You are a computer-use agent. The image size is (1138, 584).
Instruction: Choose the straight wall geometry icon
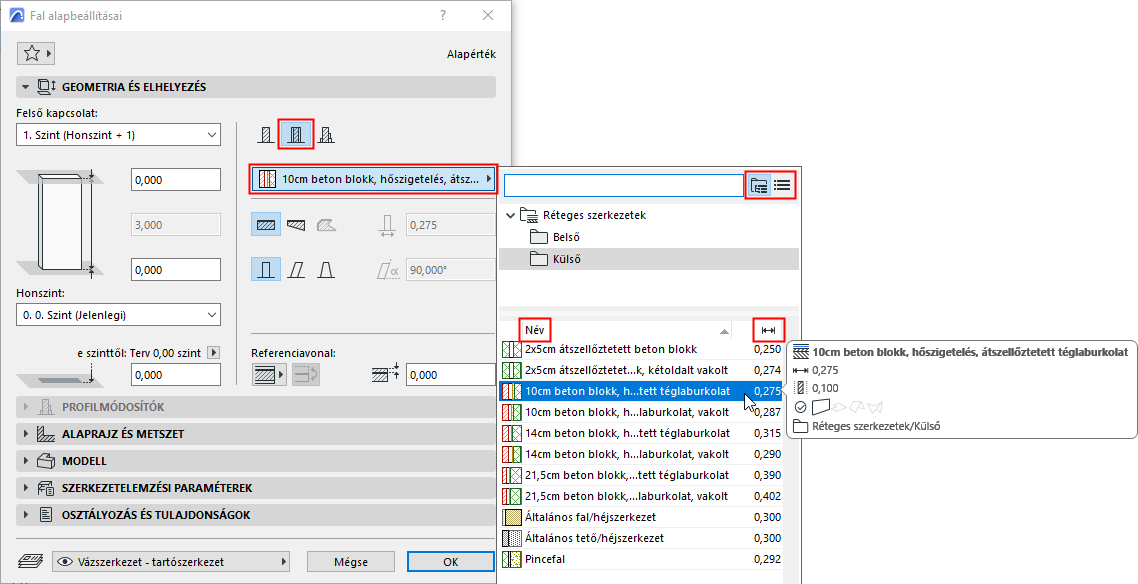pos(266,225)
